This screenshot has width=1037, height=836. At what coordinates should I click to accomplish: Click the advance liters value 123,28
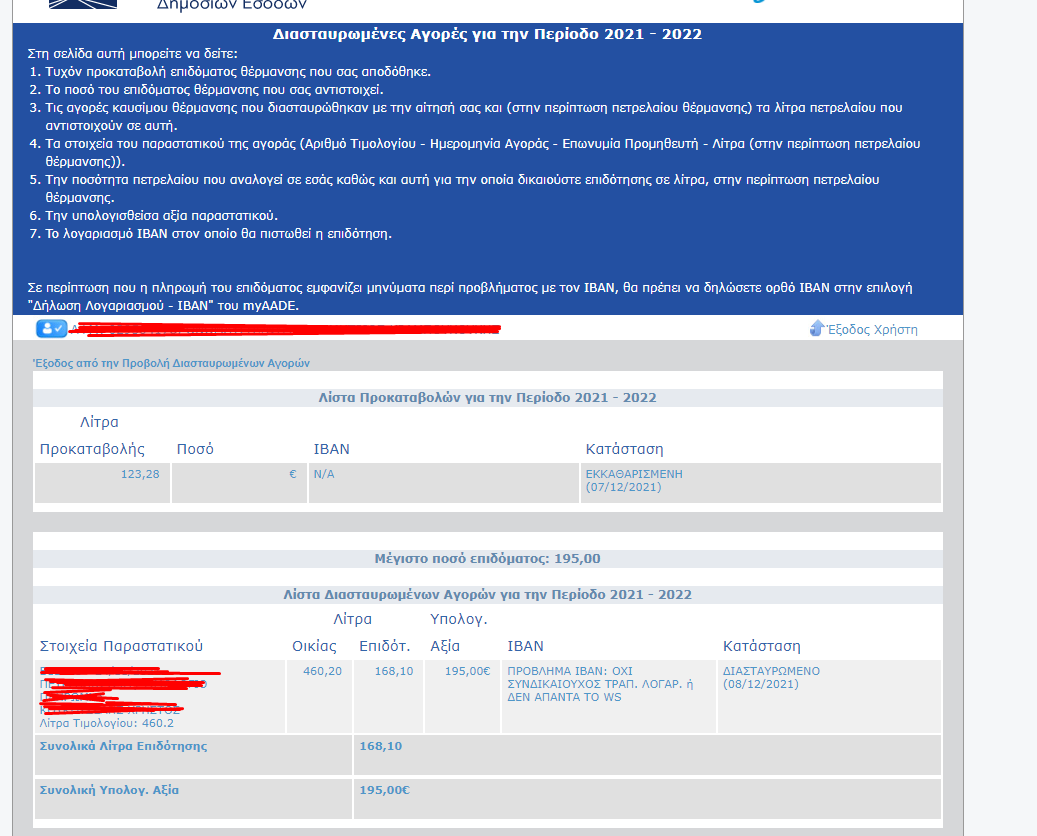pos(140,474)
